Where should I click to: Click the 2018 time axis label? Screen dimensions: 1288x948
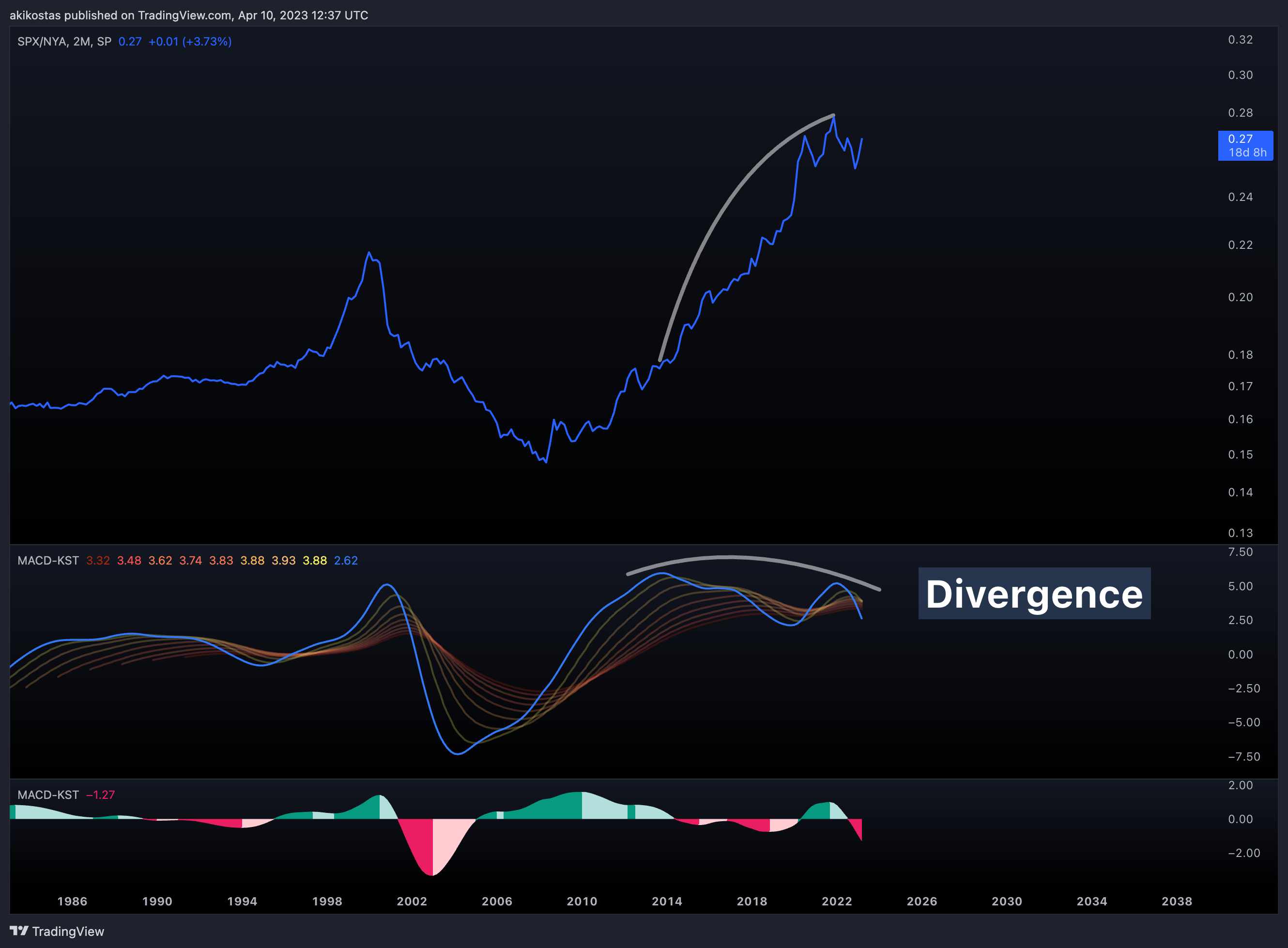point(752,901)
